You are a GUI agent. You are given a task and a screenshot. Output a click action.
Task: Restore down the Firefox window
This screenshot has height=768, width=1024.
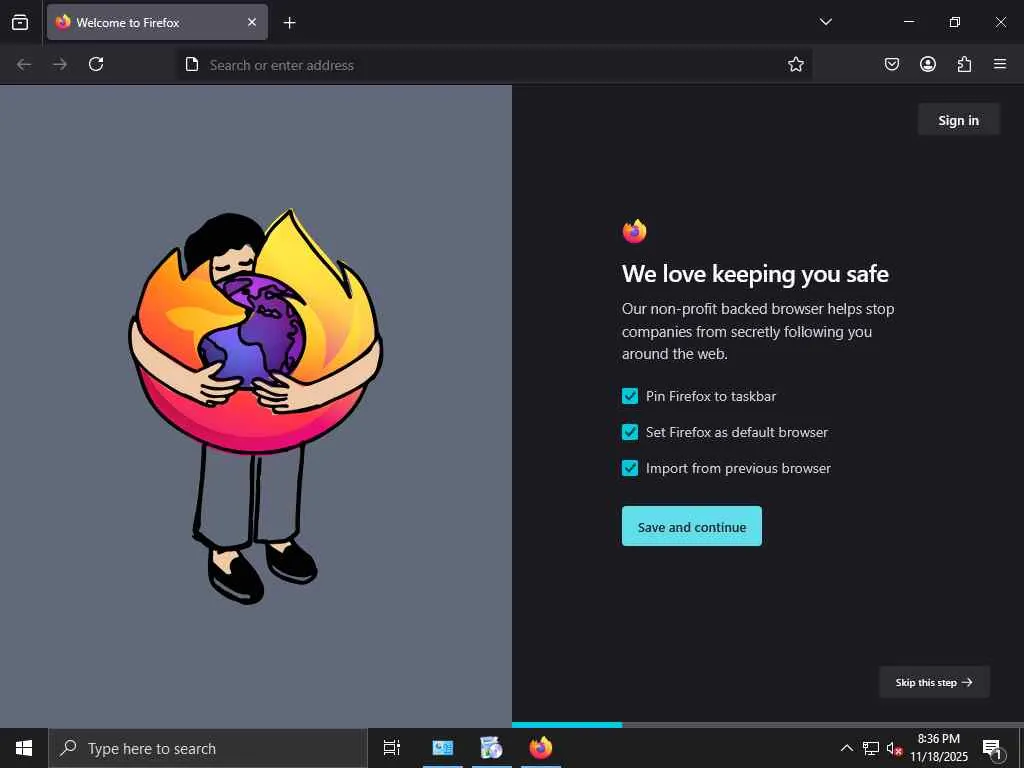tap(954, 22)
